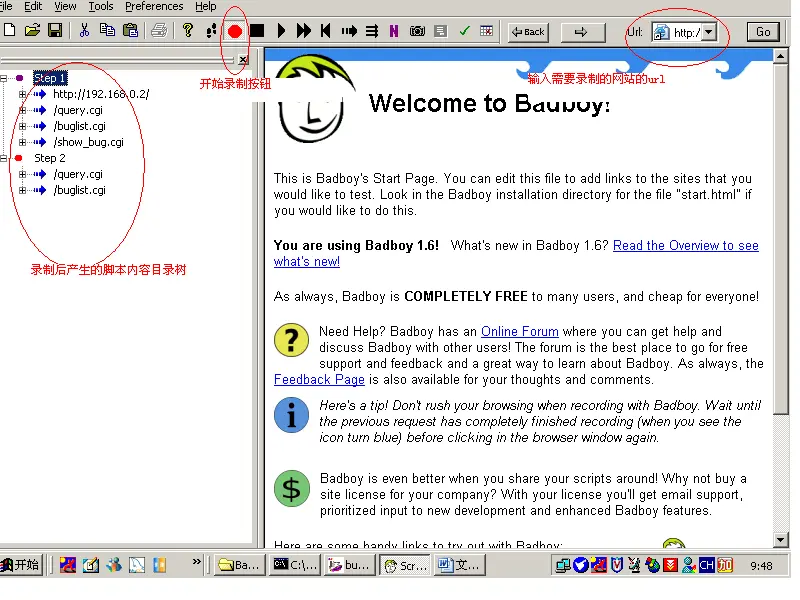Switch to C:\ command prompt taskbar button
The width and height of the screenshot is (800, 600).
click(295, 565)
